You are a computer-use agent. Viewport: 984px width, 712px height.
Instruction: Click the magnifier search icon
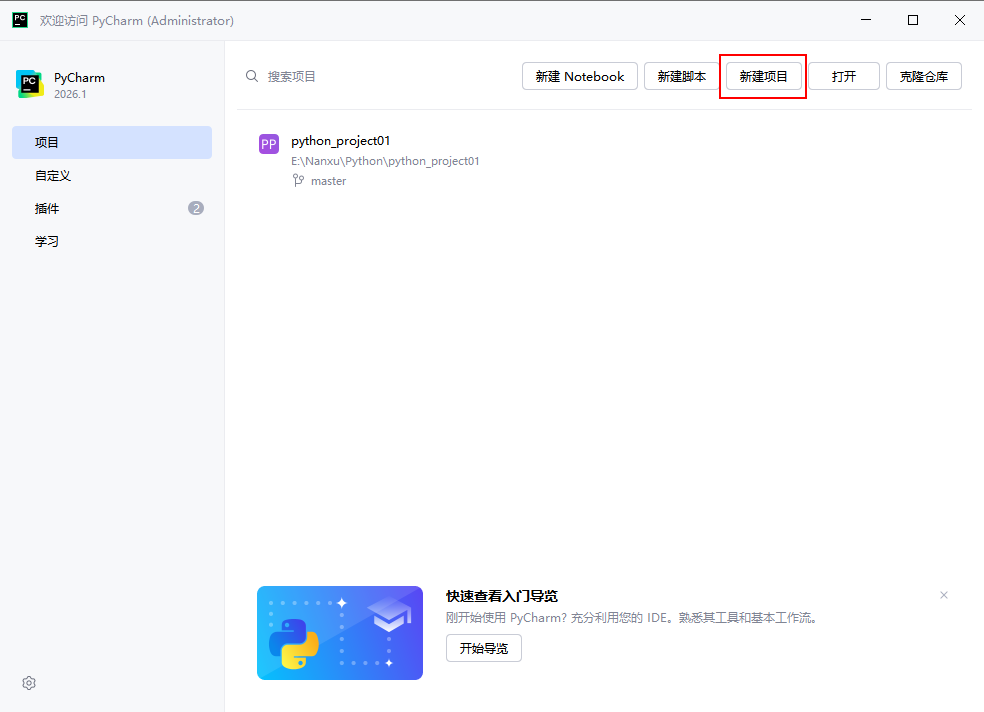coord(252,76)
